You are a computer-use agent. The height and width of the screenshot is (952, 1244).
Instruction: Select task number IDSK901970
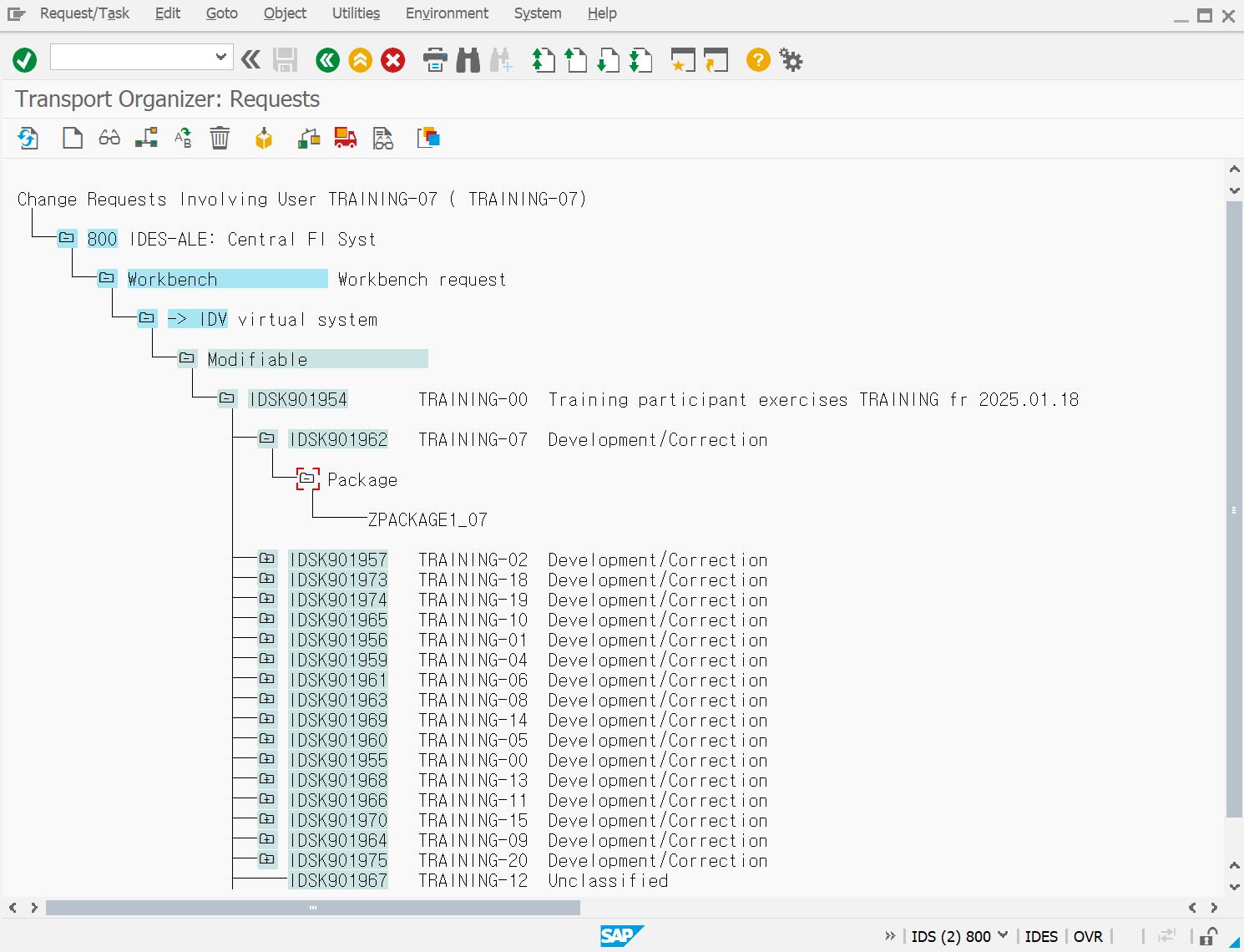(338, 820)
